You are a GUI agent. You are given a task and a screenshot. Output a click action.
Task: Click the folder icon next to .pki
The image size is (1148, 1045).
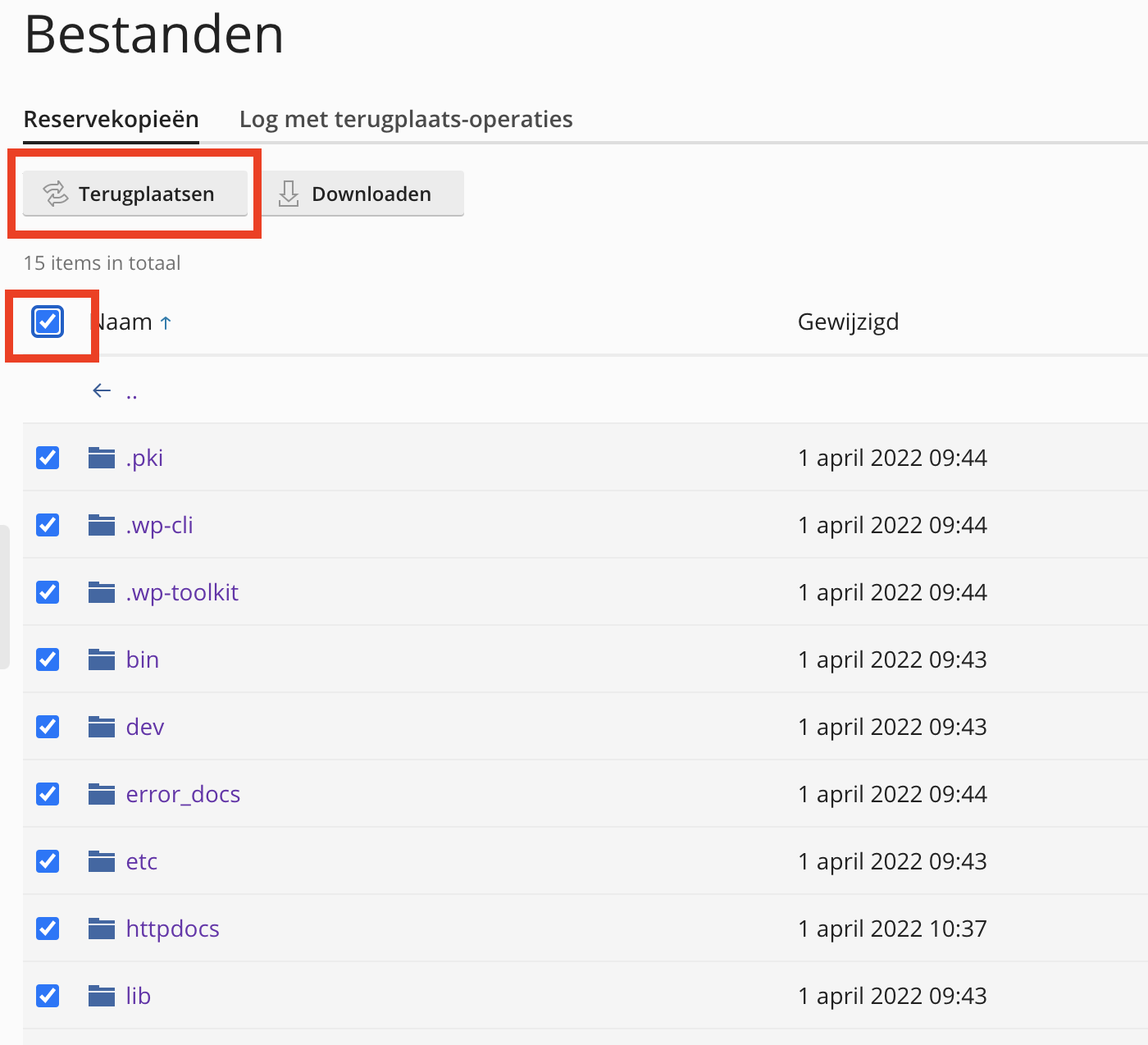click(102, 458)
